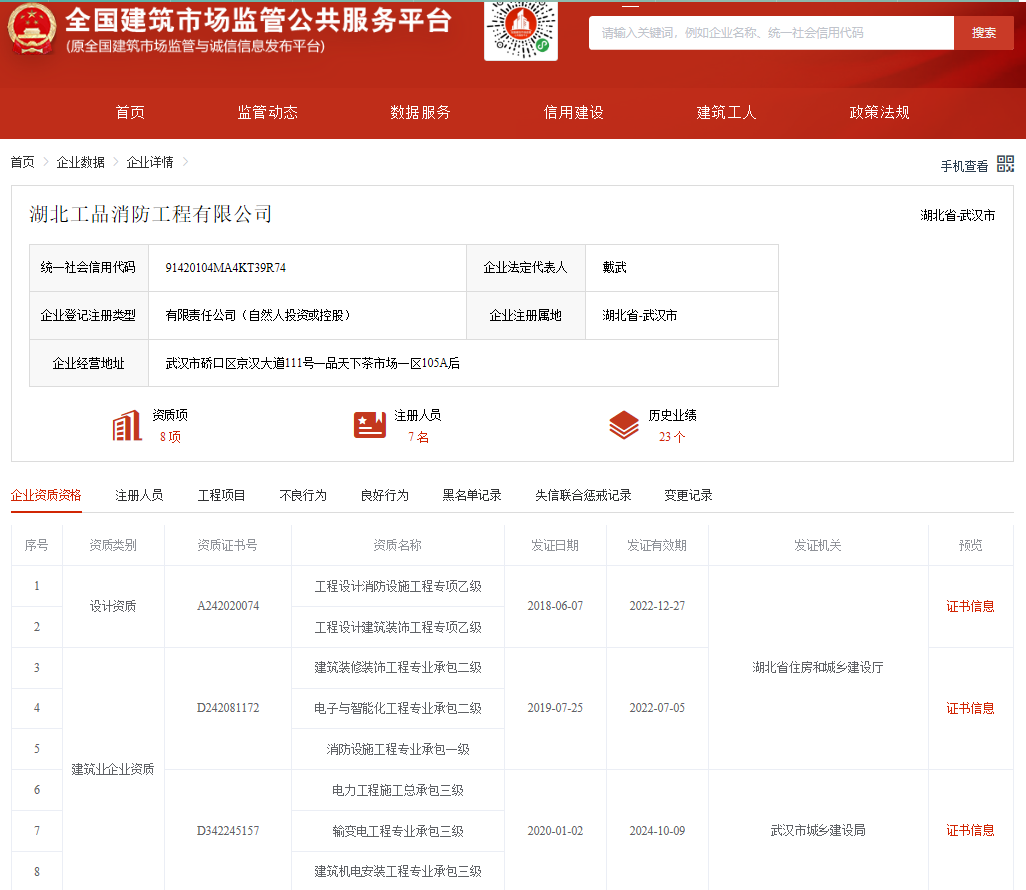Click the mini-program QR code image
Viewport: 1026px width, 890px height.
pos(521,29)
